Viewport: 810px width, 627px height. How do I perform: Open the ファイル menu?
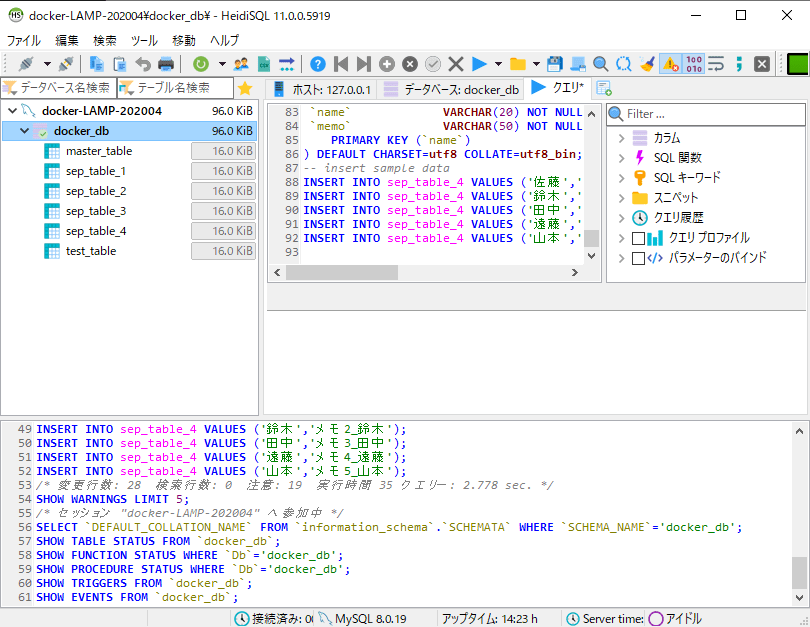pyautogui.click(x=24, y=40)
